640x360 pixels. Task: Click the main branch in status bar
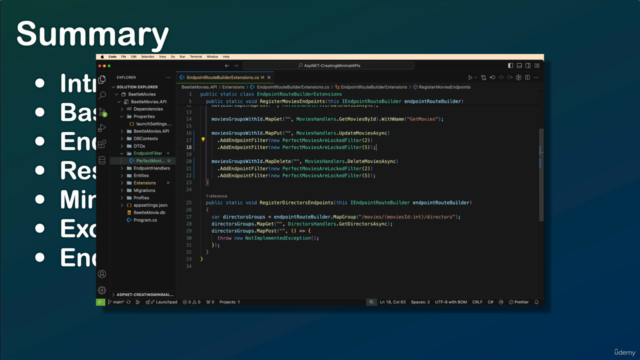click(x=116, y=302)
